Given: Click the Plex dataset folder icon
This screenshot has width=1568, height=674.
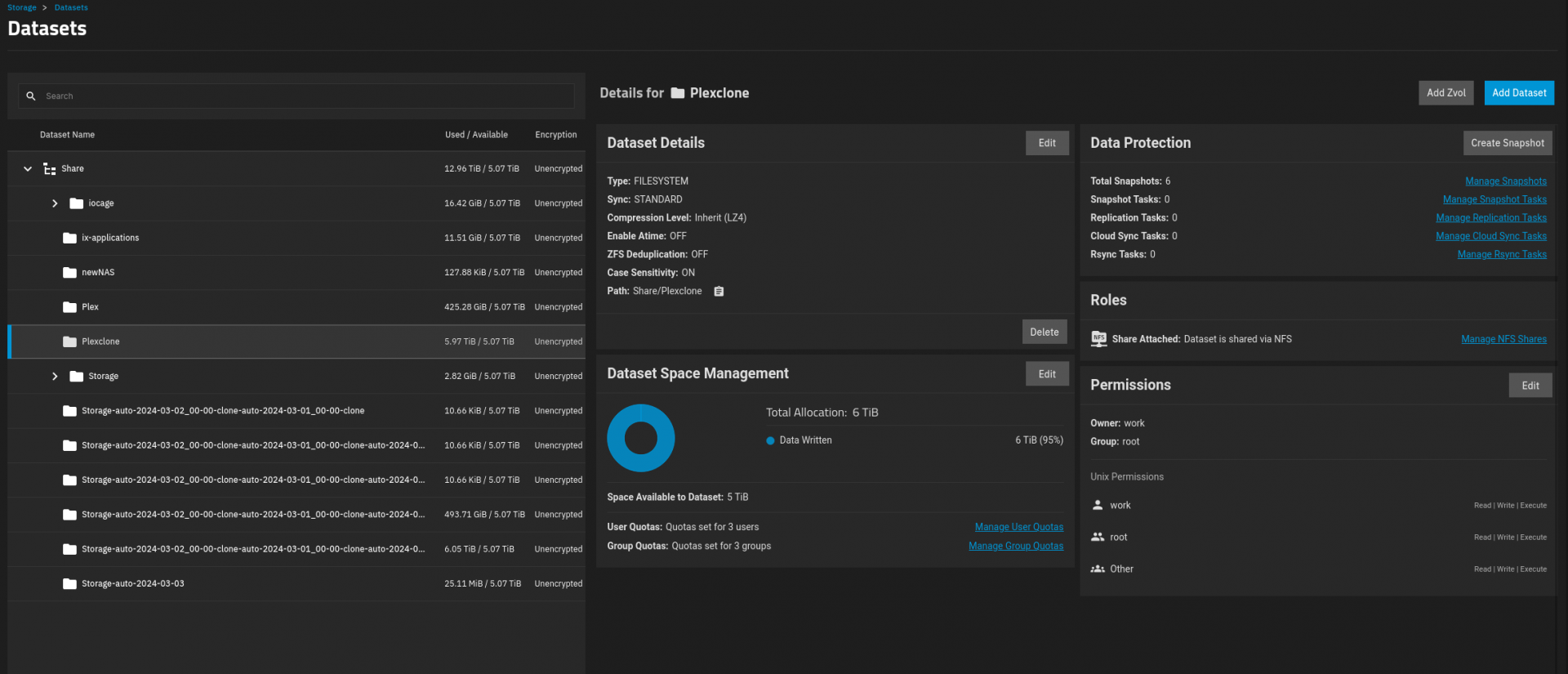Looking at the screenshot, I should [69, 307].
